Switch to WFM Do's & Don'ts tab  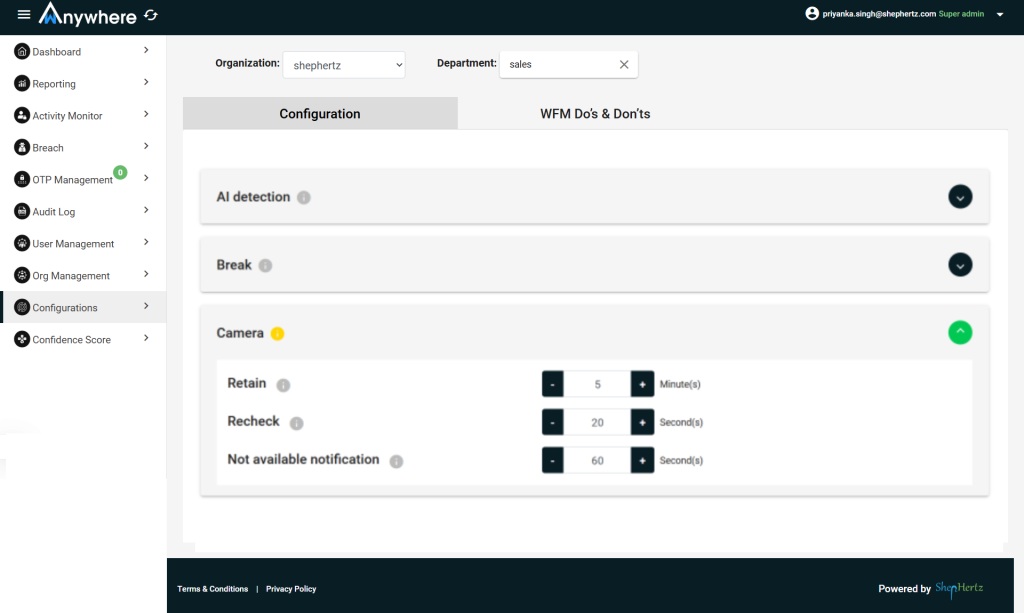pyautogui.click(x=595, y=114)
